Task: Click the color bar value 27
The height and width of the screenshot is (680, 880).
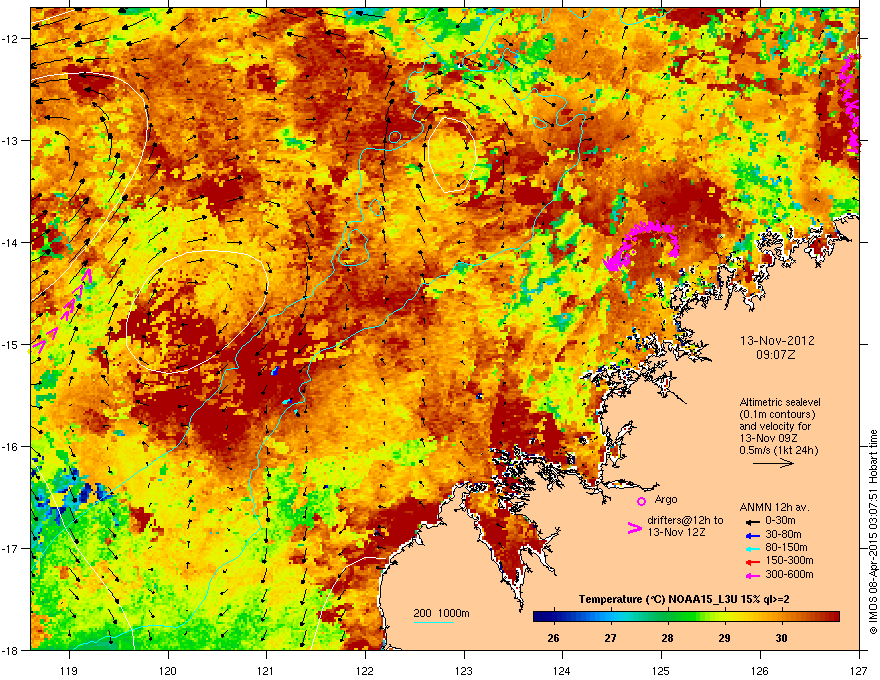Action: click(610, 638)
